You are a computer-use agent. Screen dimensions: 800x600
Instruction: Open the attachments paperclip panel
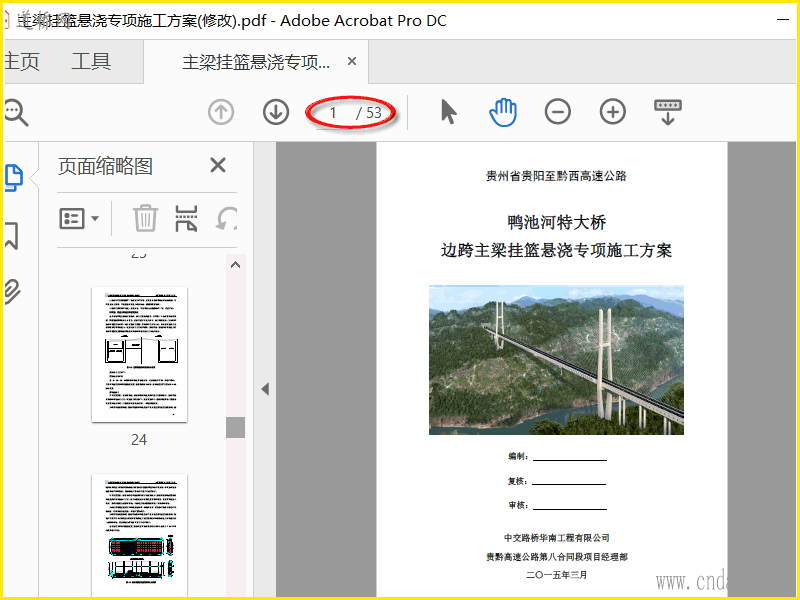click(13, 291)
